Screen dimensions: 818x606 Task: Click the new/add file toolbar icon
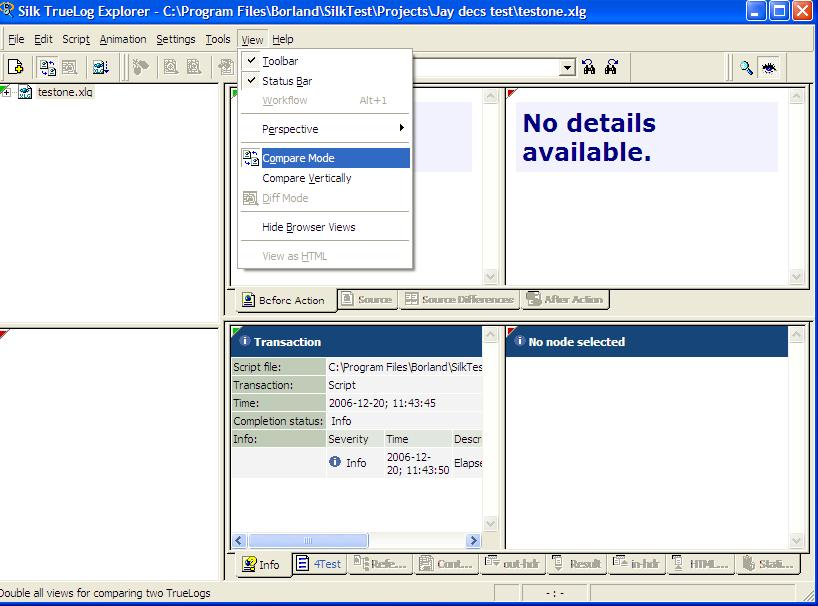[16, 67]
